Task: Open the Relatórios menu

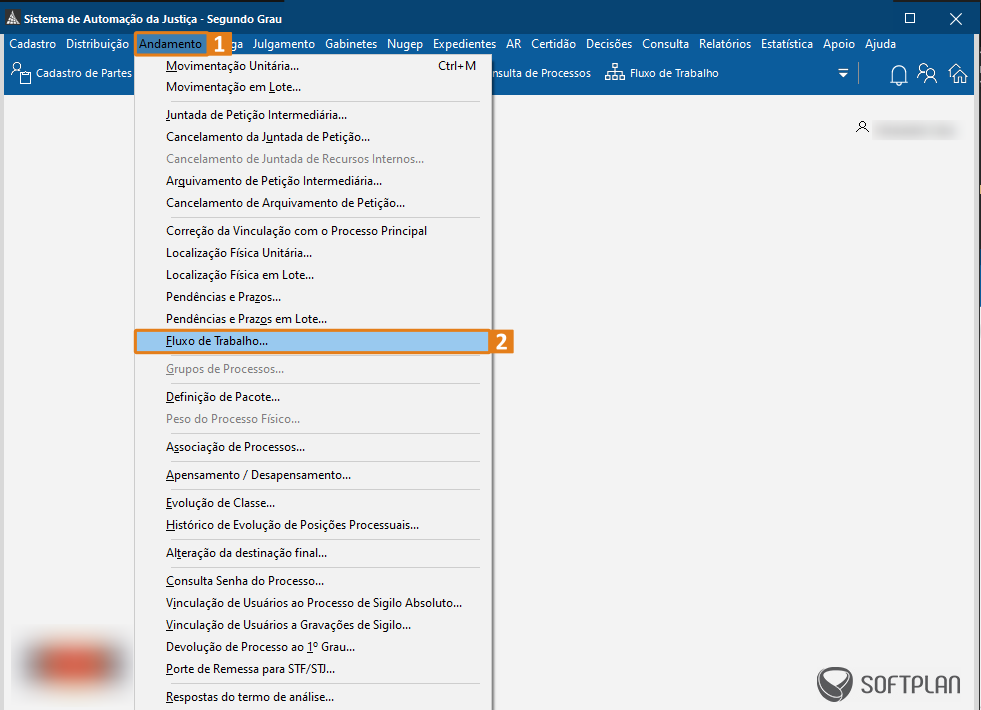Action: pos(724,44)
